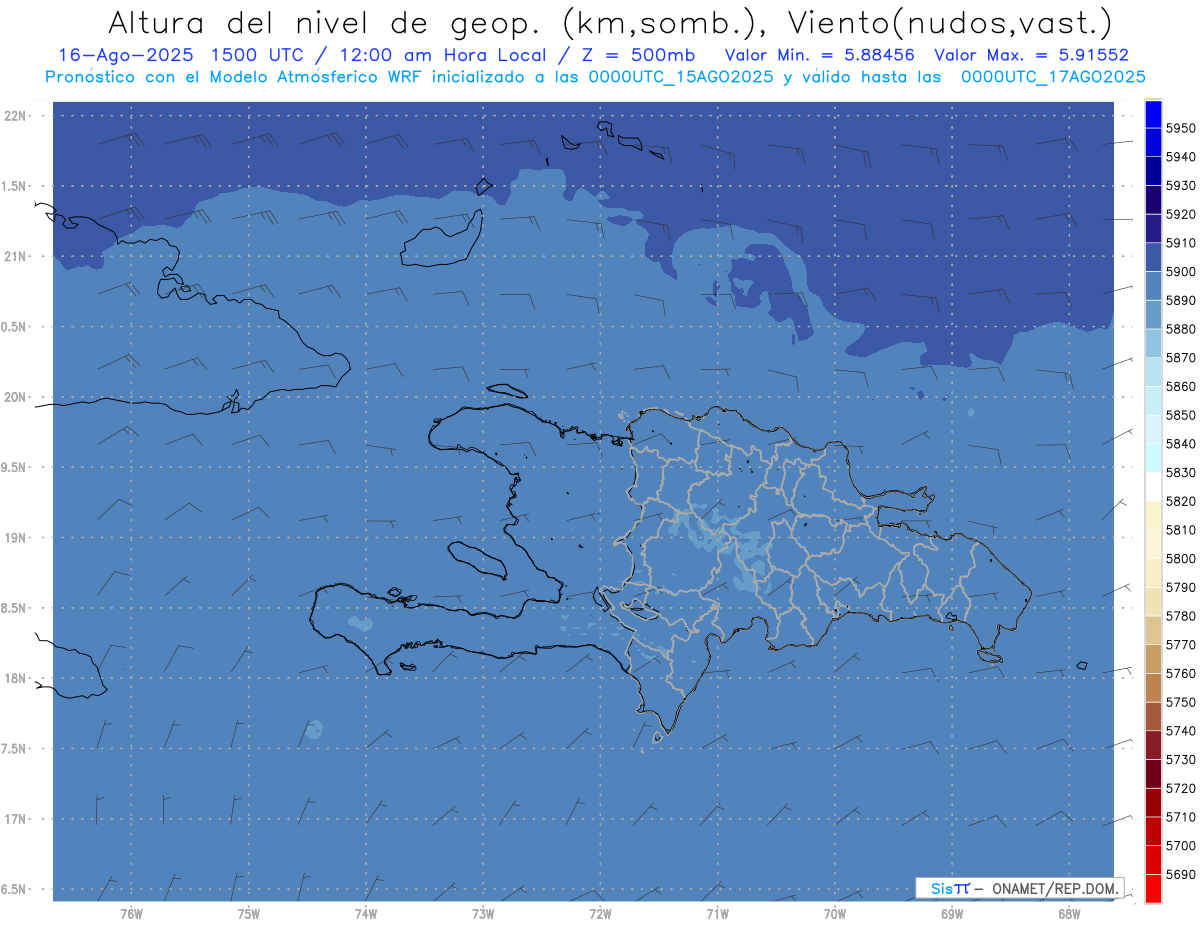Click the 76W longitude label
This screenshot has height=927, width=1200.
click(131, 913)
